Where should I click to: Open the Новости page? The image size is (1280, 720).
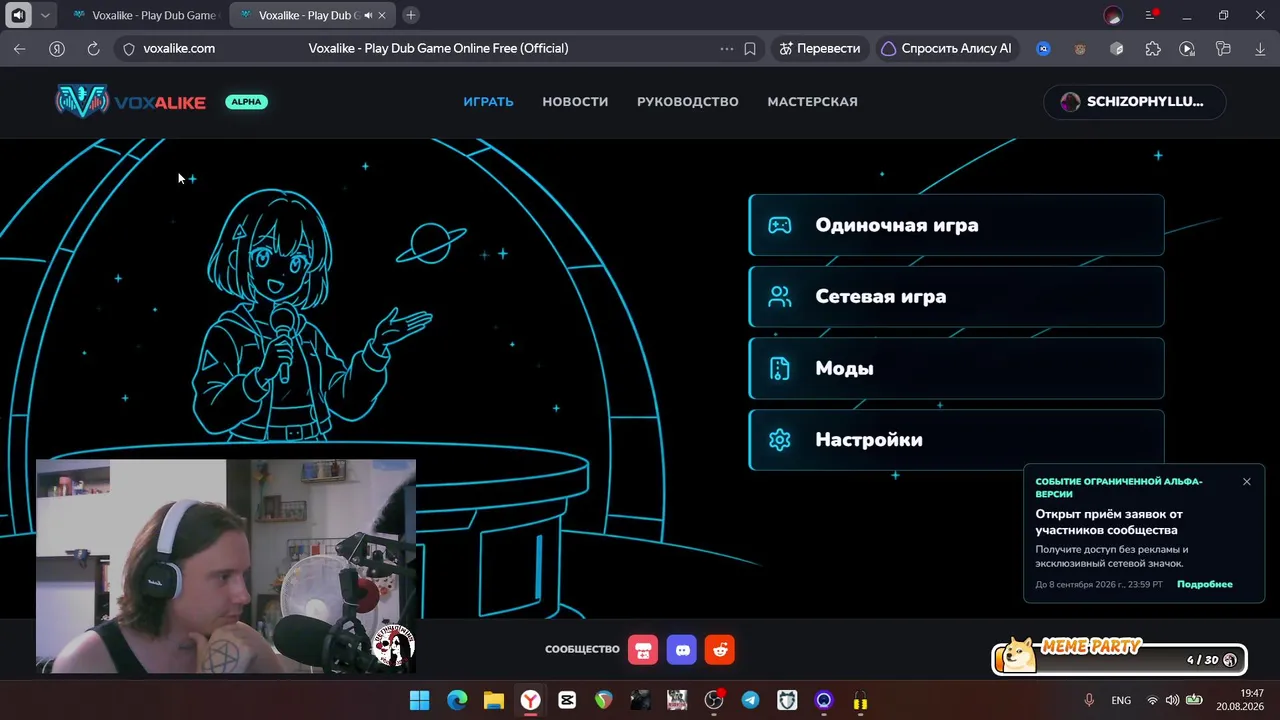575,101
